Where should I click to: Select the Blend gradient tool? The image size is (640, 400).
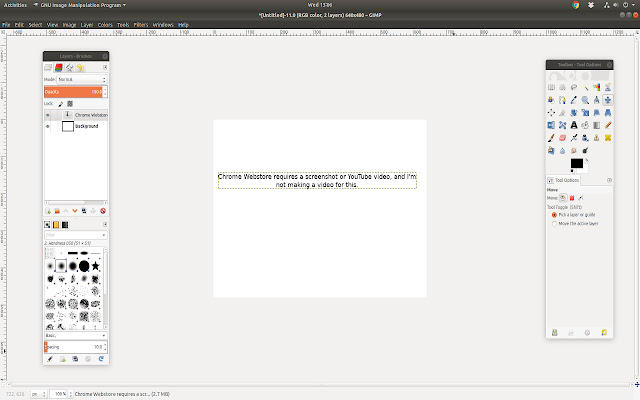(x=597, y=125)
